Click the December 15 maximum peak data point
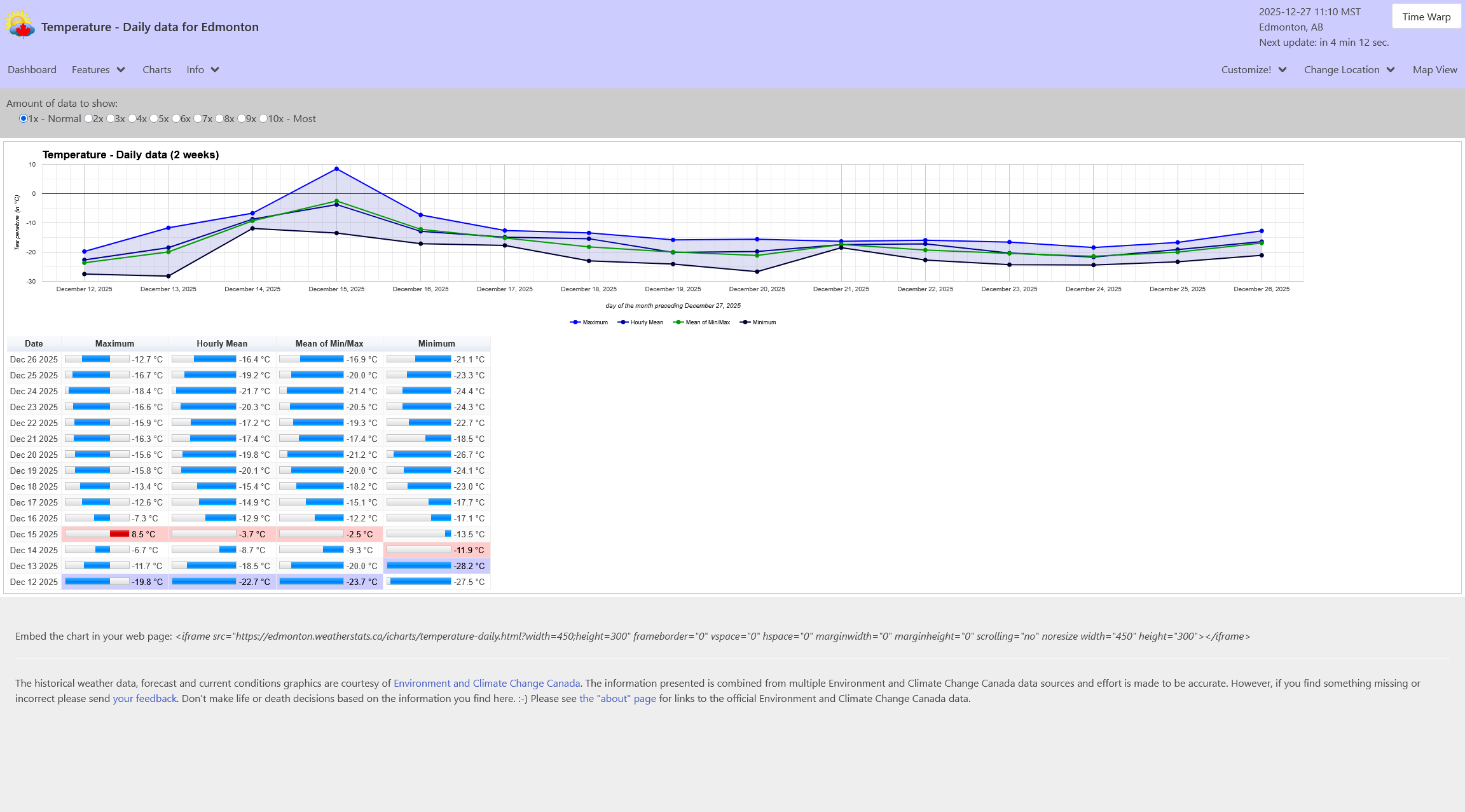Viewport: 1465px width, 812px height. click(336, 169)
